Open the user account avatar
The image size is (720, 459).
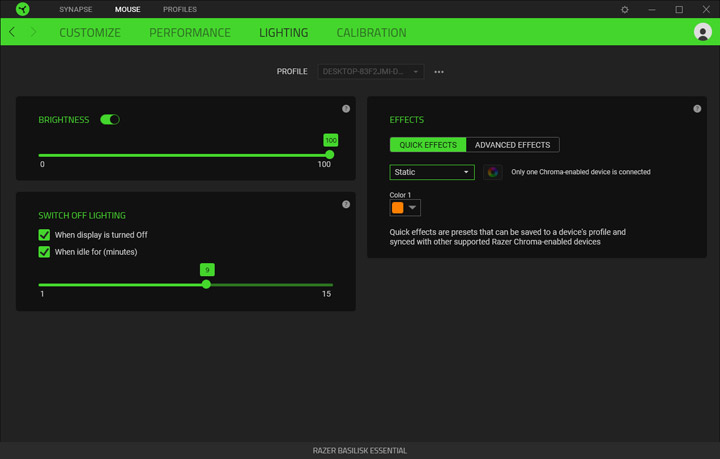(x=703, y=32)
